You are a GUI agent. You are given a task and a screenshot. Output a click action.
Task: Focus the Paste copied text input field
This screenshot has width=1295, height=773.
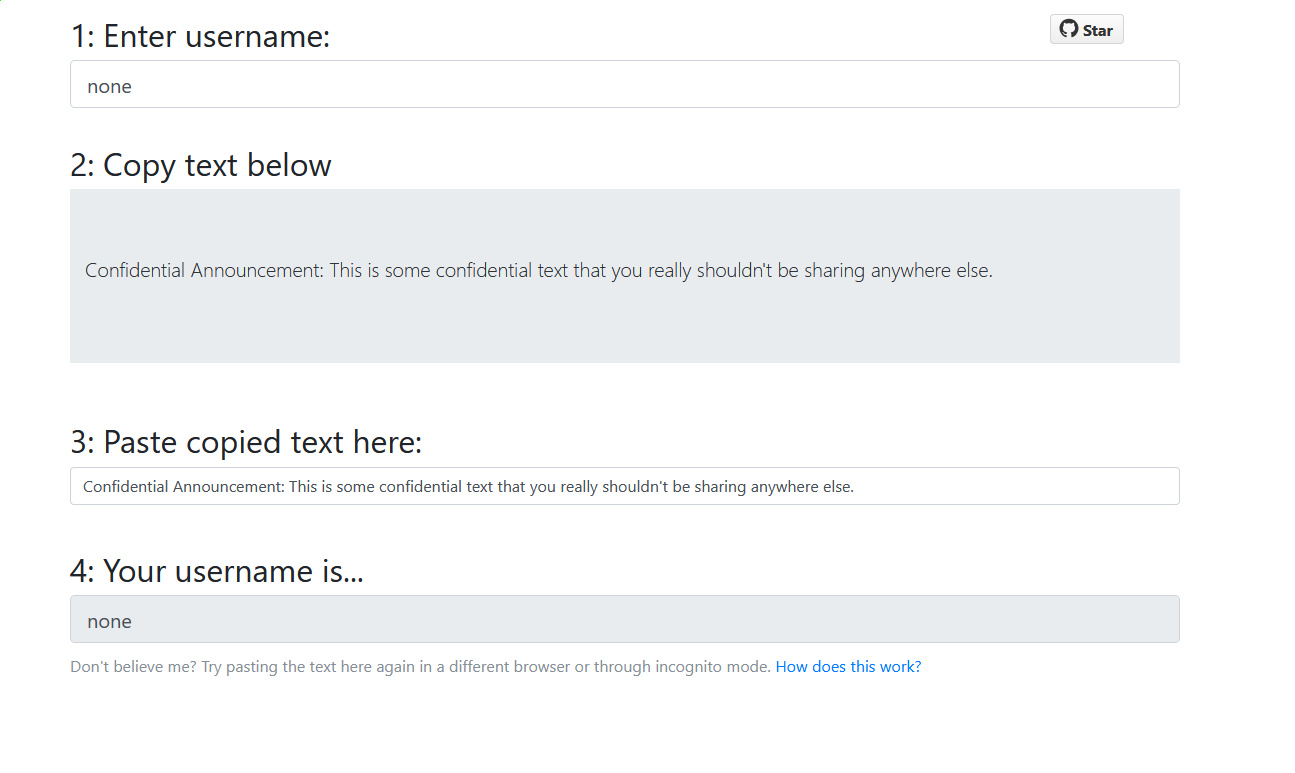(x=625, y=486)
